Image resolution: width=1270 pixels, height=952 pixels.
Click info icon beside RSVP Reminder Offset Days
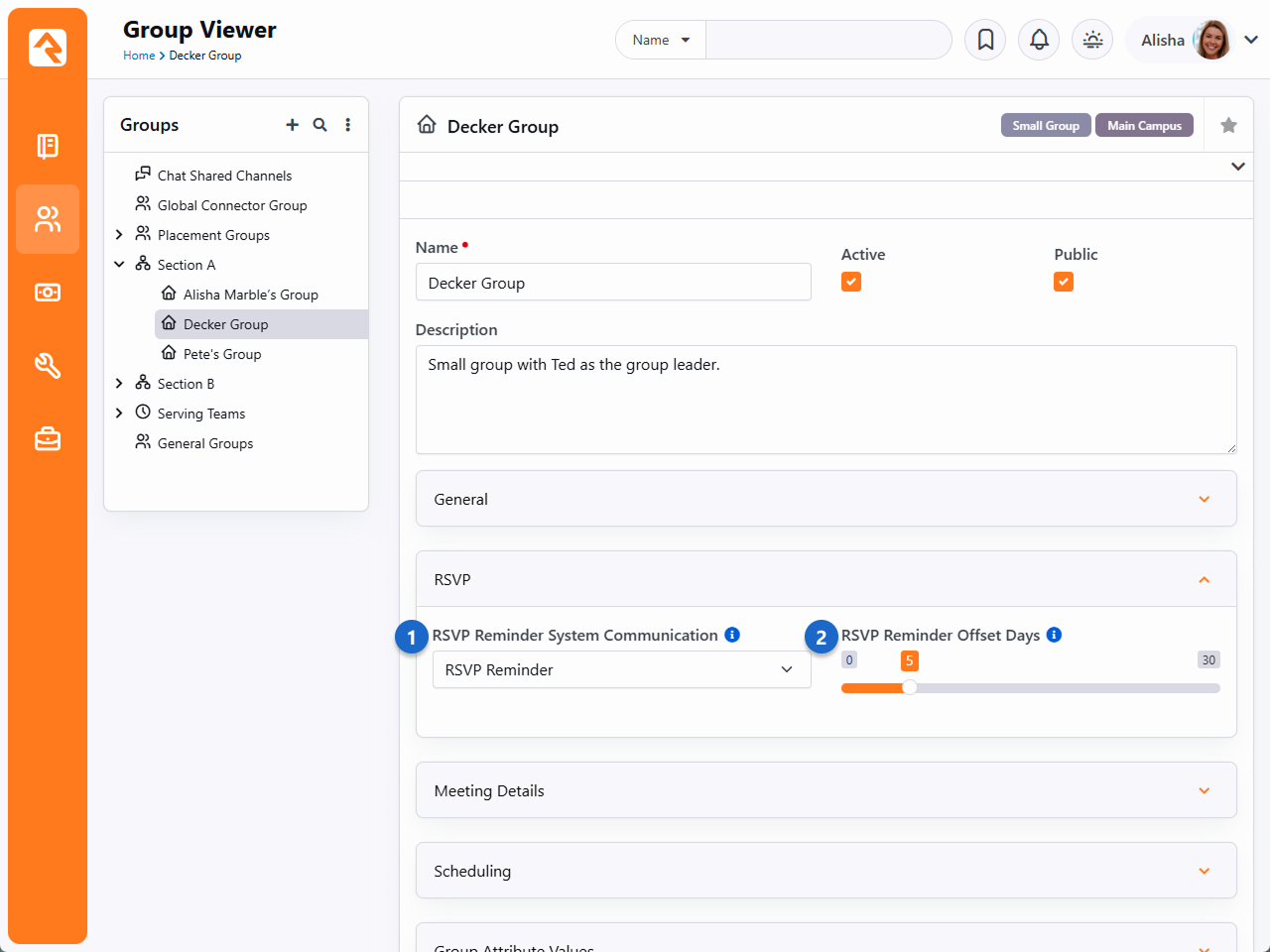point(1054,635)
